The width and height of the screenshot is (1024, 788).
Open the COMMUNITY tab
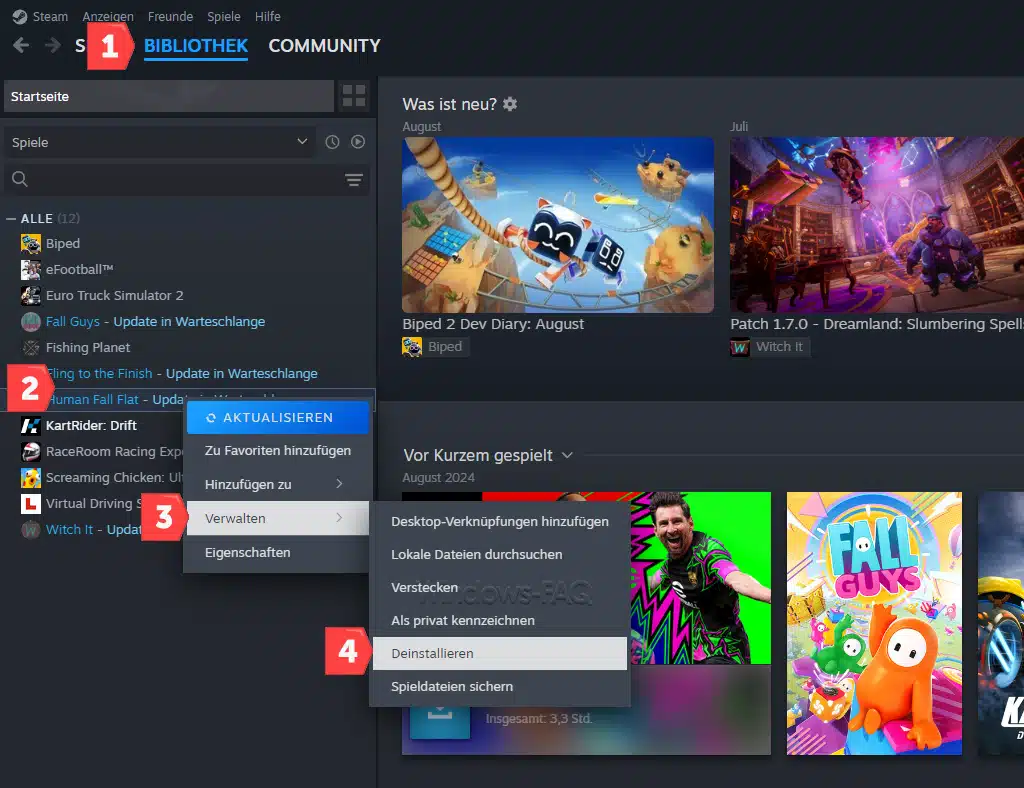(324, 45)
